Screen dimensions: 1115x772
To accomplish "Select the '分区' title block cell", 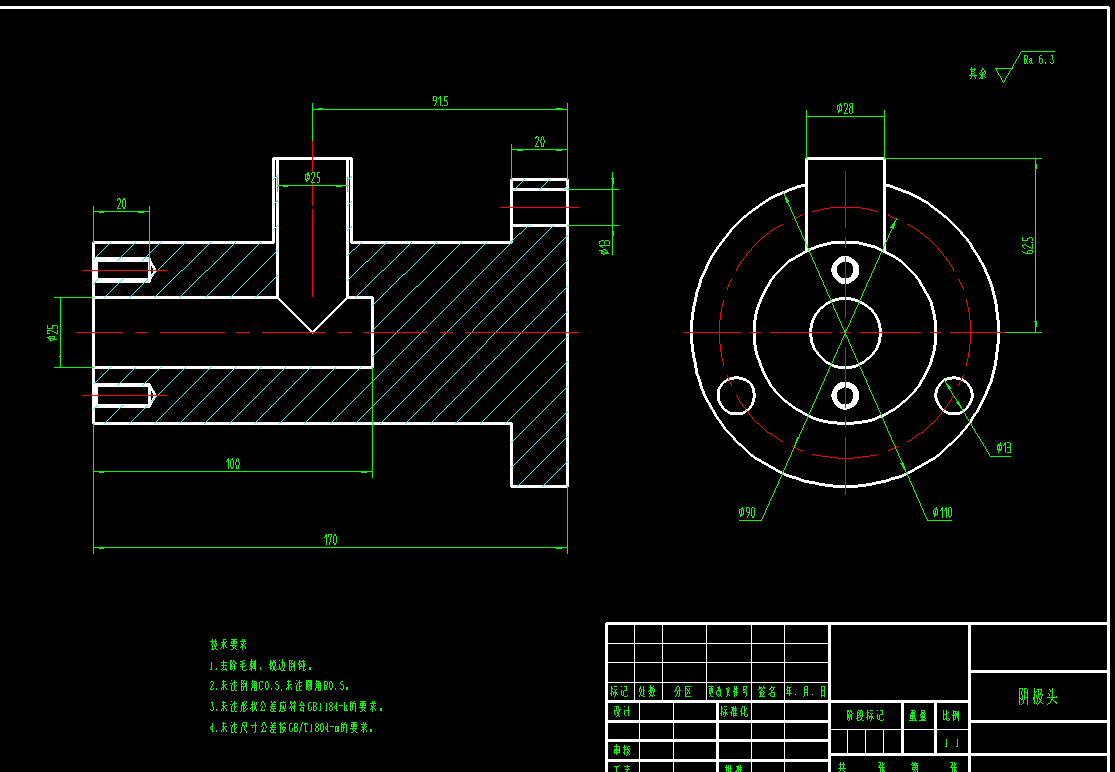I will 683,692.
